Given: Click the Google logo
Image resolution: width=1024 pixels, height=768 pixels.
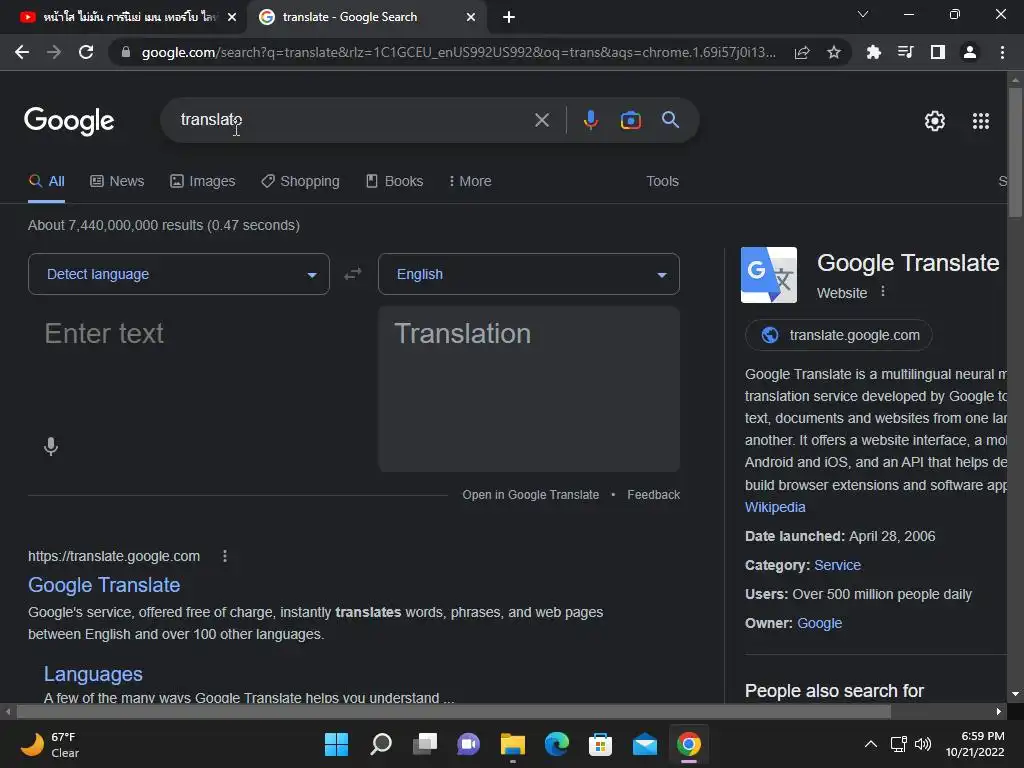Looking at the screenshot, I should 69,121.
